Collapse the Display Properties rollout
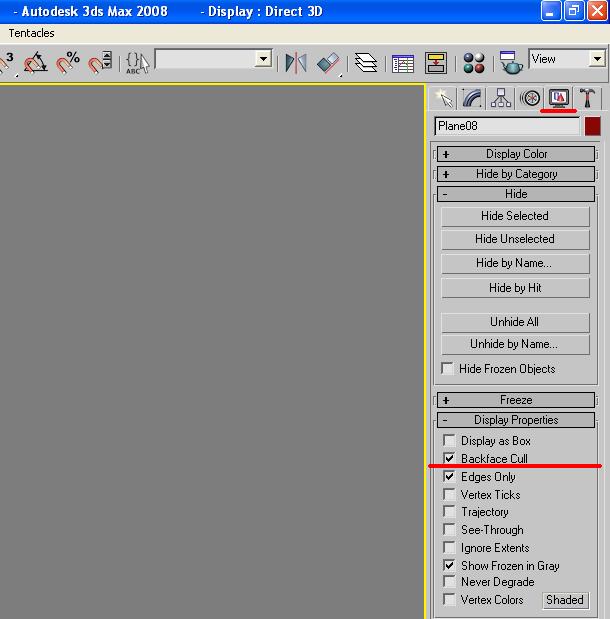610x619 pixels. [516, 420]
